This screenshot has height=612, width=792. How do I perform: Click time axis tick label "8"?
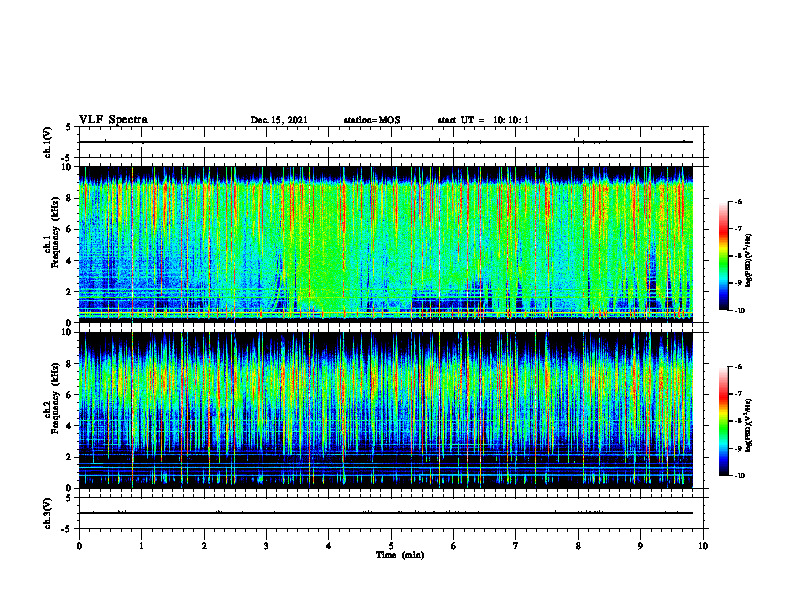(x=578, y=546)
